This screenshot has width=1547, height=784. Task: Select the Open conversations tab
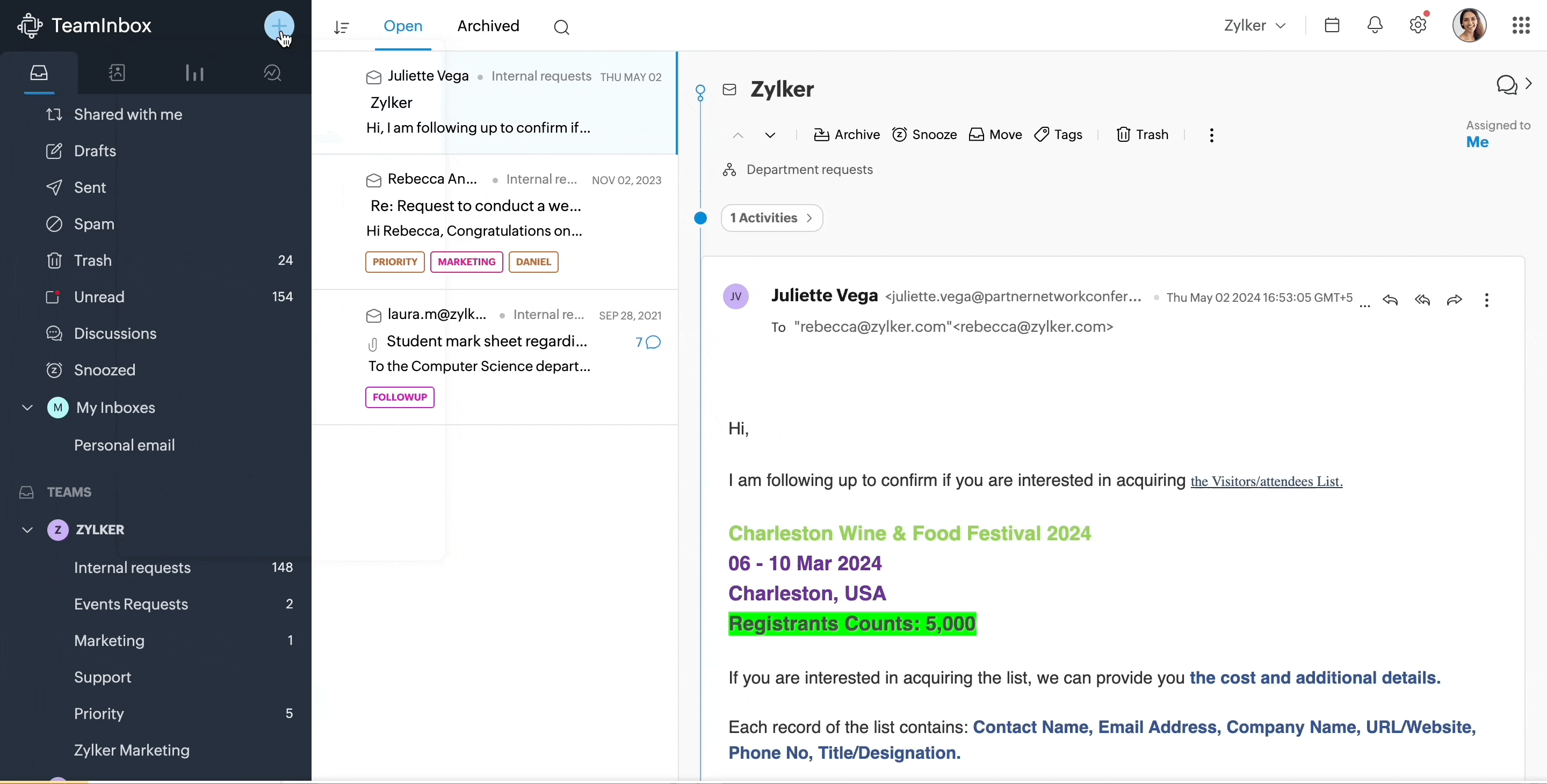point(403,26)
